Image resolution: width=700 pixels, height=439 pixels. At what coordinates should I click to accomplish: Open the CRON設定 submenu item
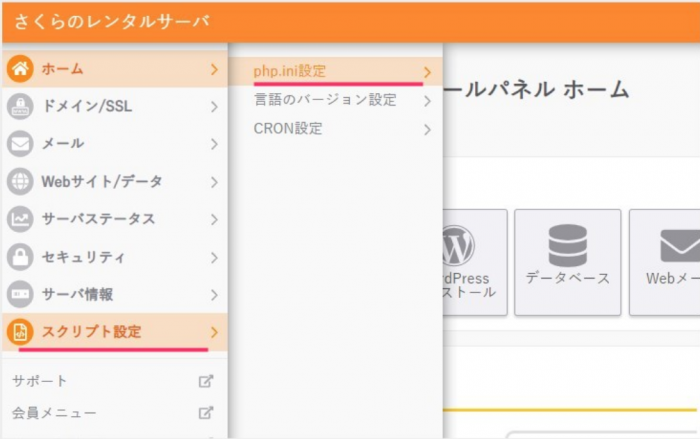335,129
